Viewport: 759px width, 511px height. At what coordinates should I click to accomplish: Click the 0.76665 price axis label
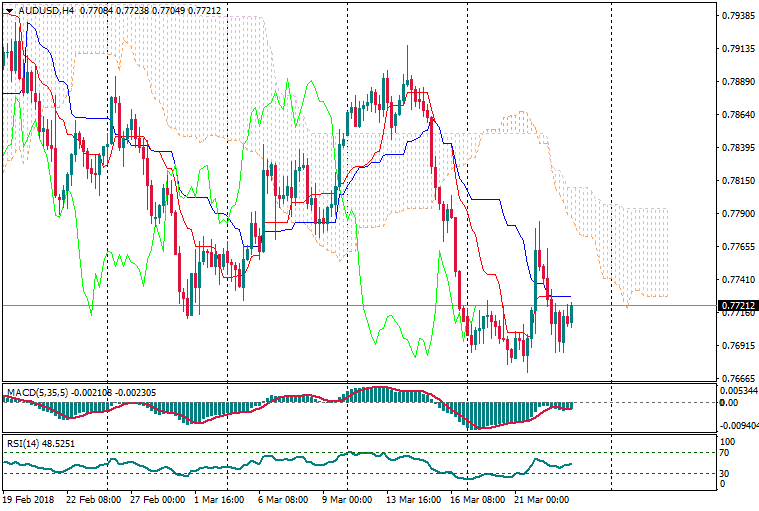point(737,379)
